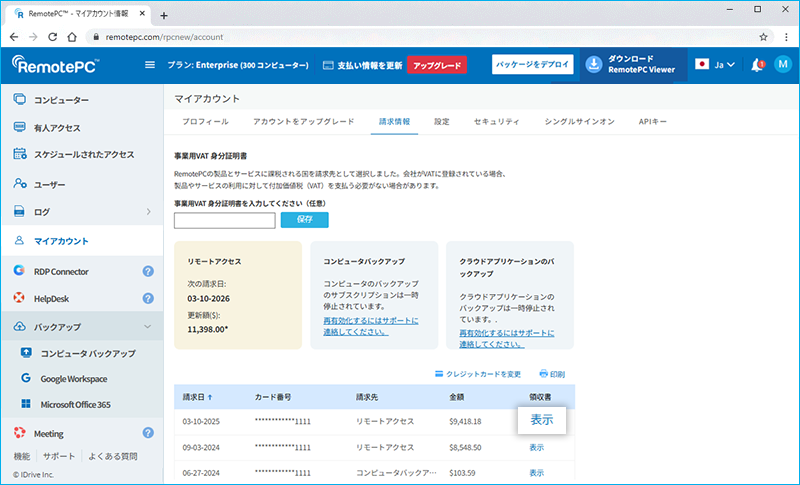Click the download RemotePC Viewer icon
800x485 pixels.
(x=593, y=64)
